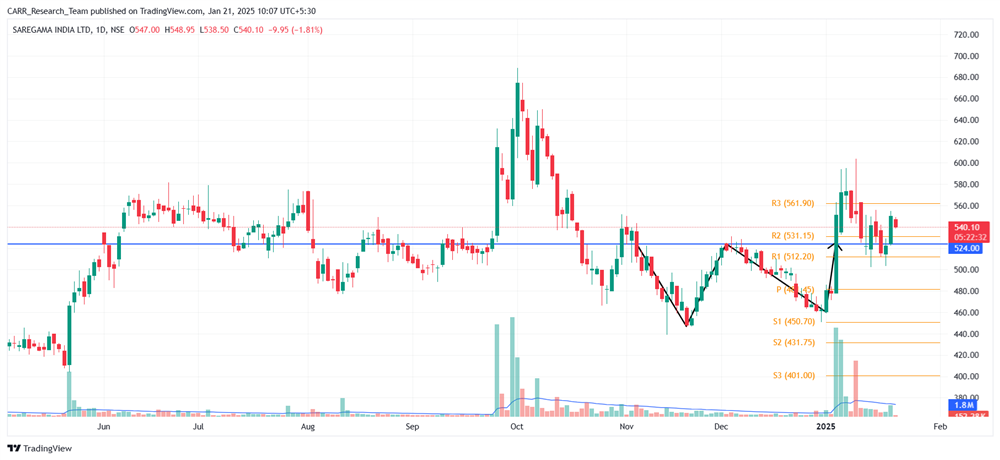
Task: Click the 640.00 price axis label
Action: coord(967,120)
